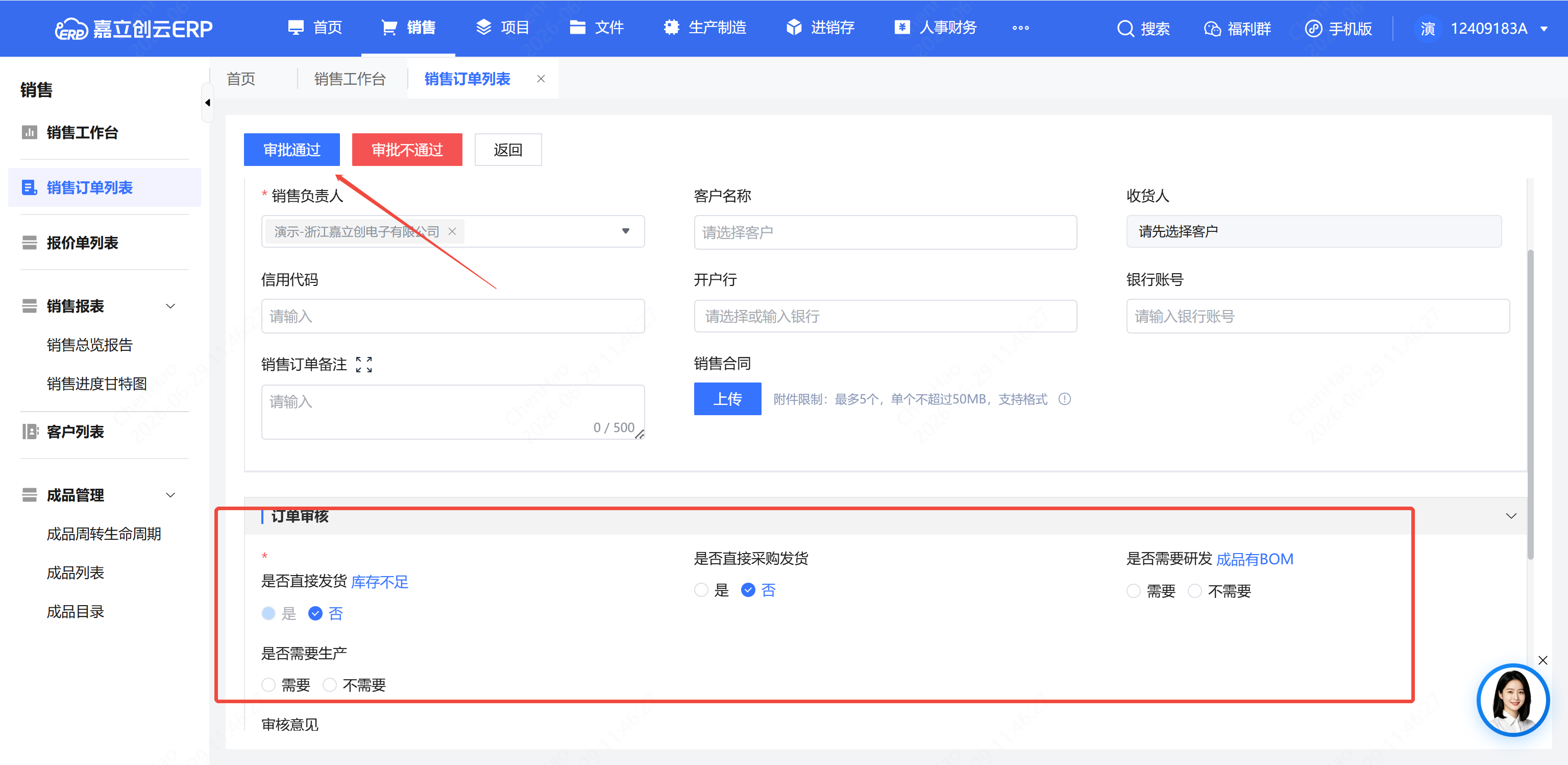The width and height of the screenshot is (1568, 765).
Task: Open the 进销存 top navigation menu
Action: (821, 28)
